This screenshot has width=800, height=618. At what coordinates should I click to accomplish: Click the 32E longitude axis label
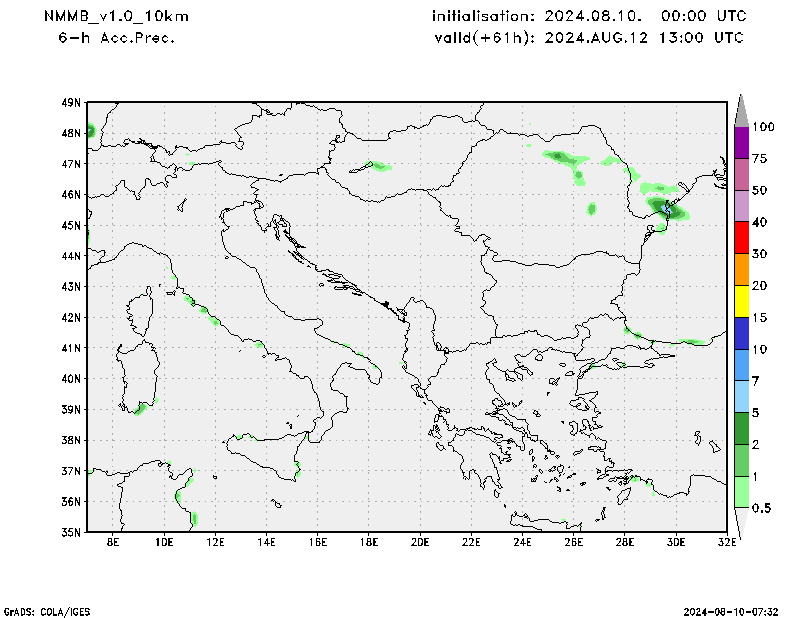(726, 543)
